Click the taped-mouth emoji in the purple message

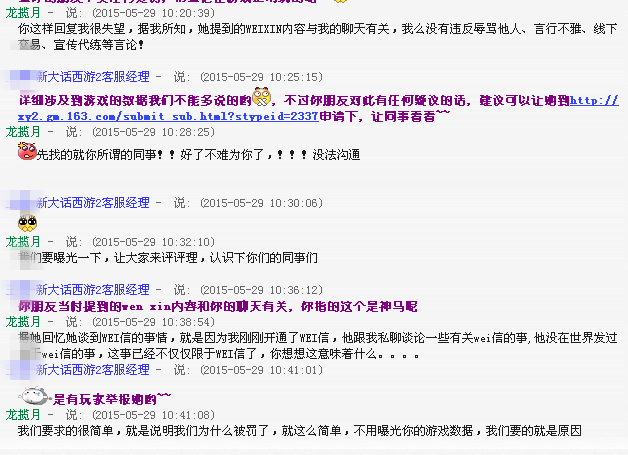[x=262, y=97]
